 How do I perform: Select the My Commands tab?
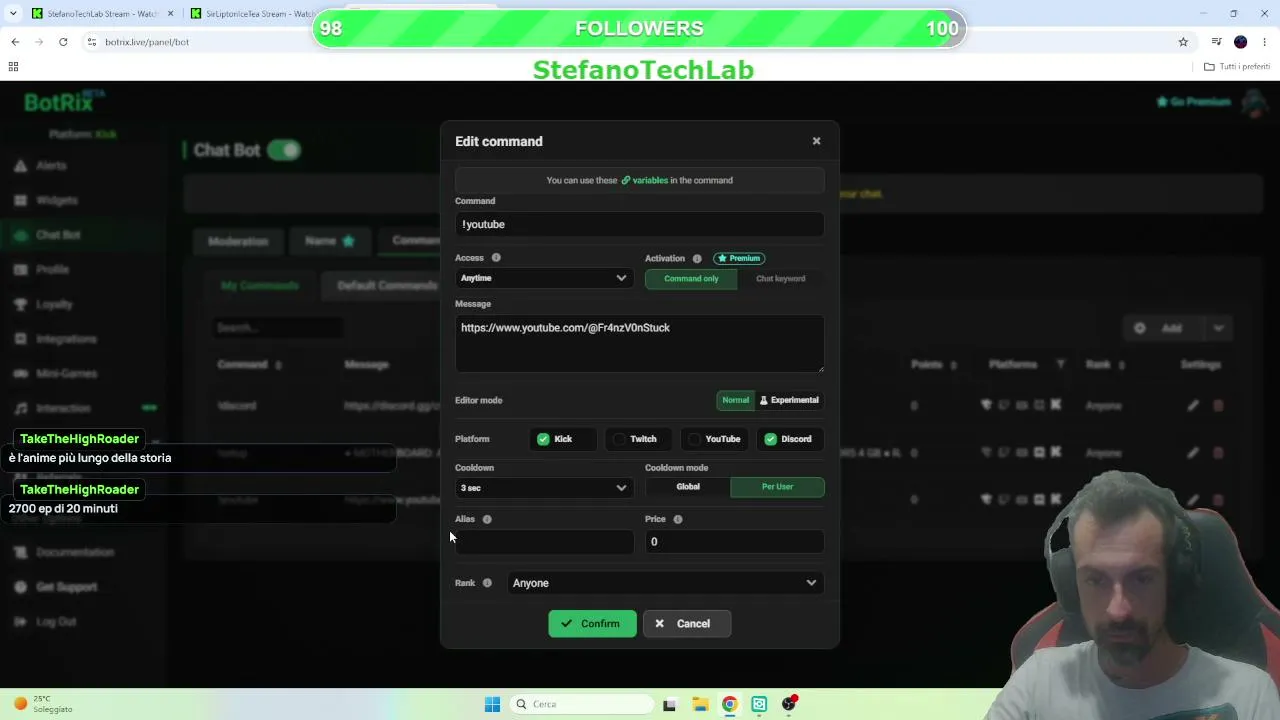[x=260, y=285]
